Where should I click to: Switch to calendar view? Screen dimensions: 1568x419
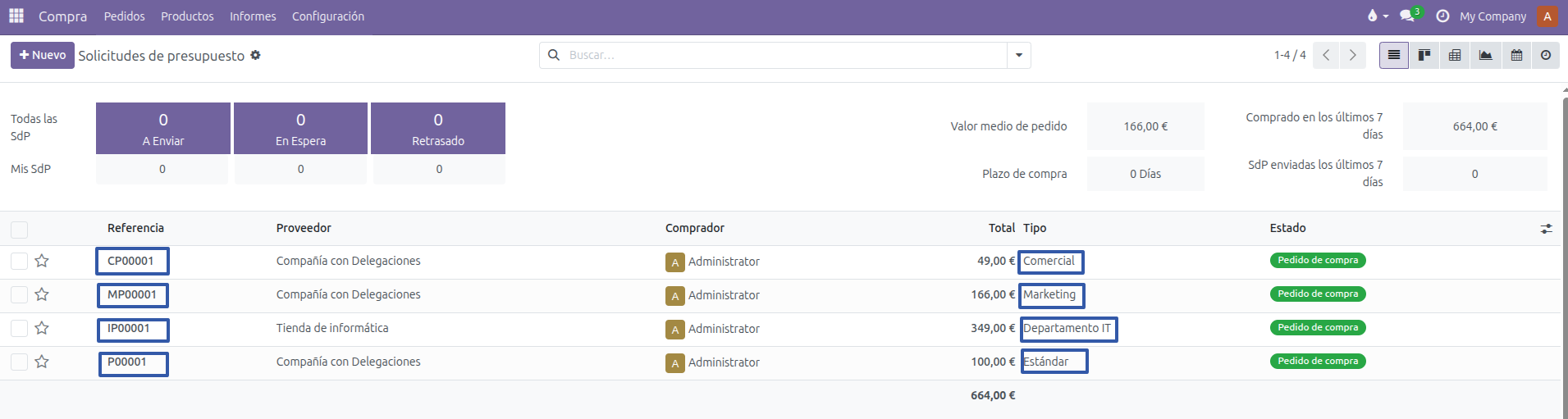click(1516, 55)
